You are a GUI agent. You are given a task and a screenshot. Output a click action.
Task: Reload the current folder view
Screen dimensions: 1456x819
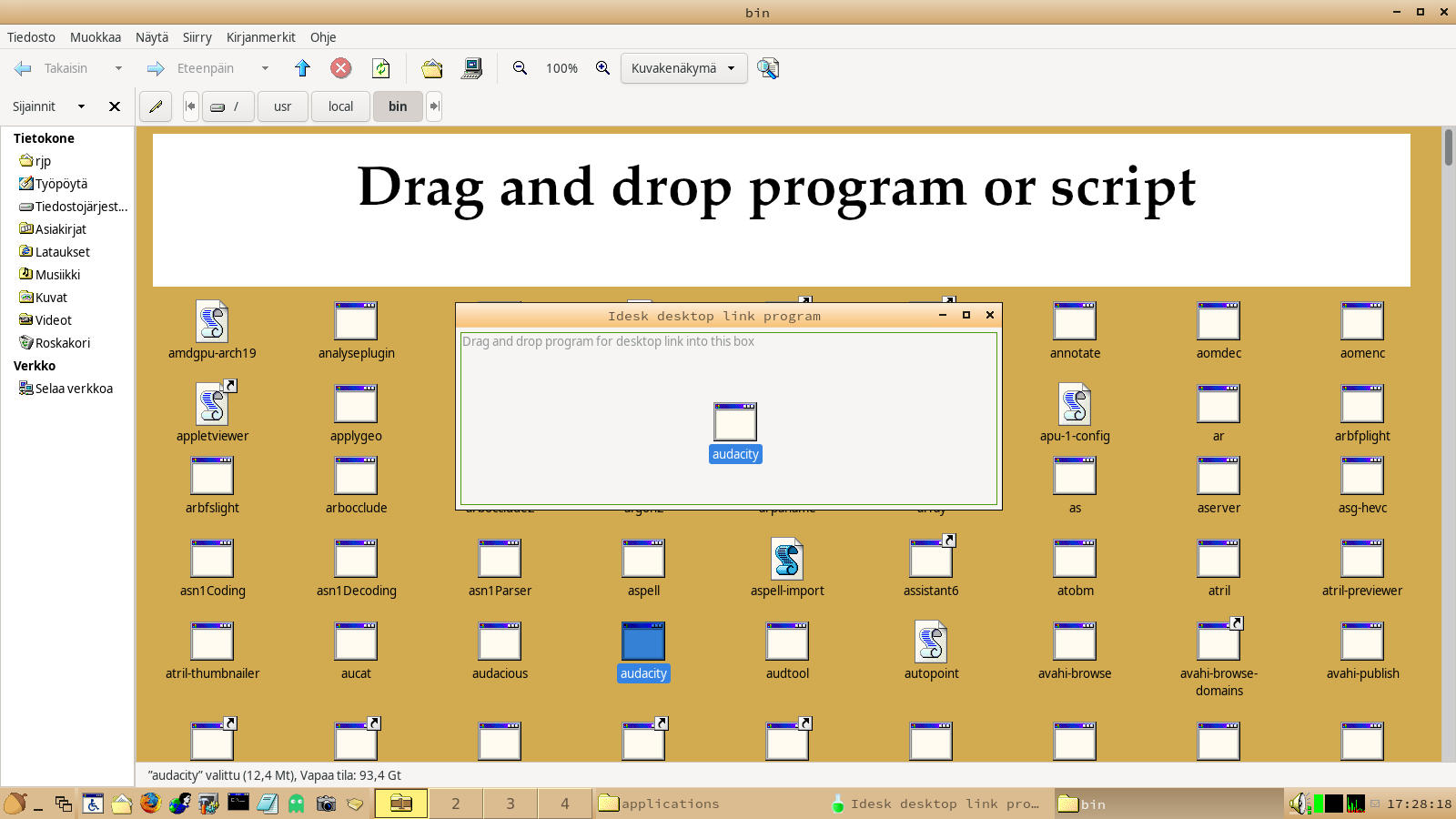tap(381, 68)
